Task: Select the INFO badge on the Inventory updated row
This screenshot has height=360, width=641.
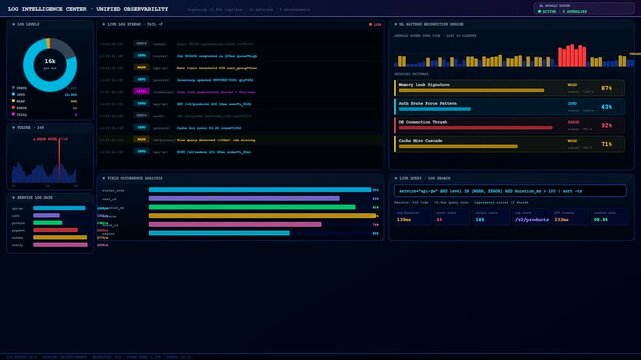Action: (141, 79)
